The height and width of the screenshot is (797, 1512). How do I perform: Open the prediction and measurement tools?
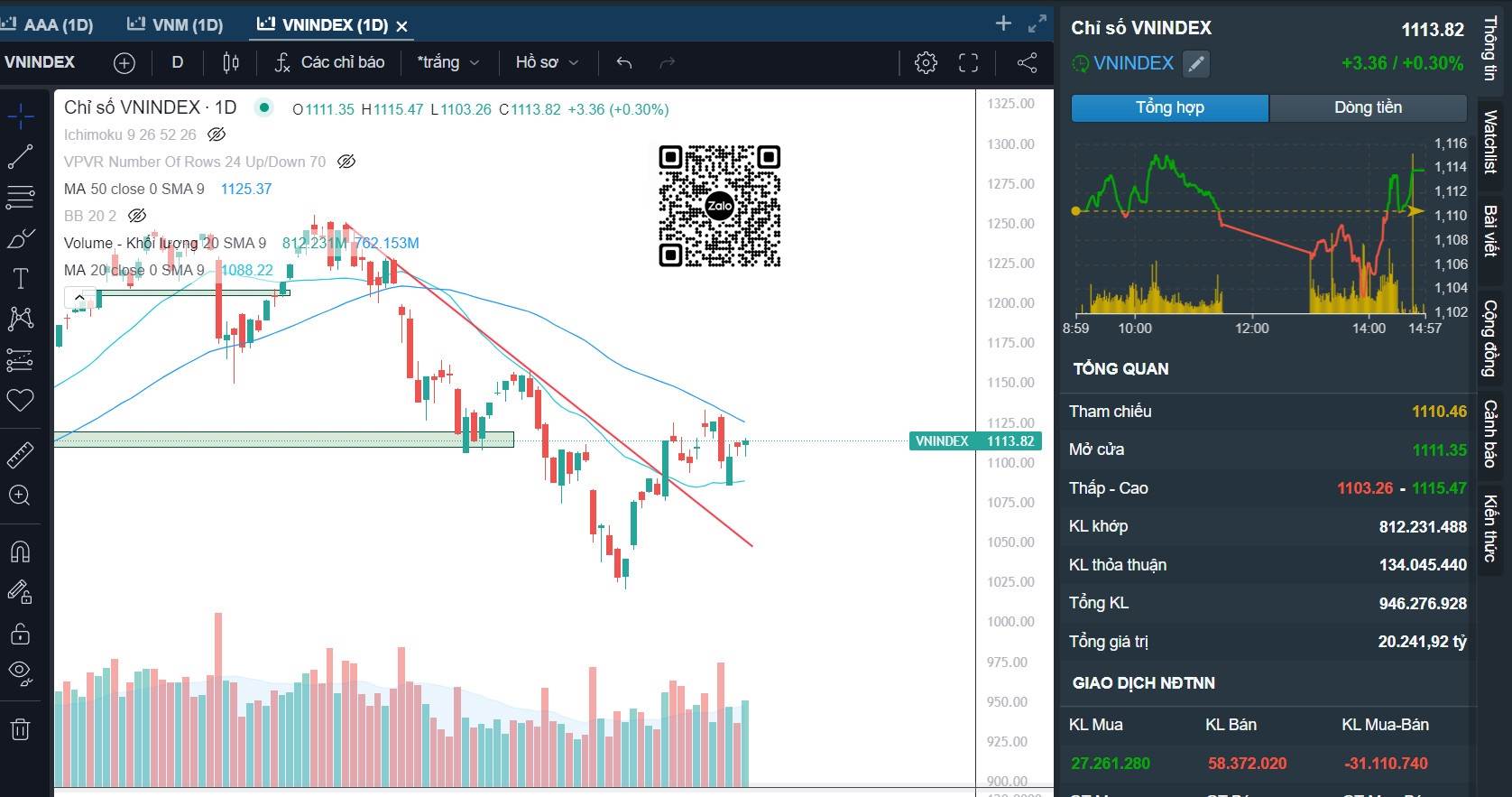tap(20, 360)
